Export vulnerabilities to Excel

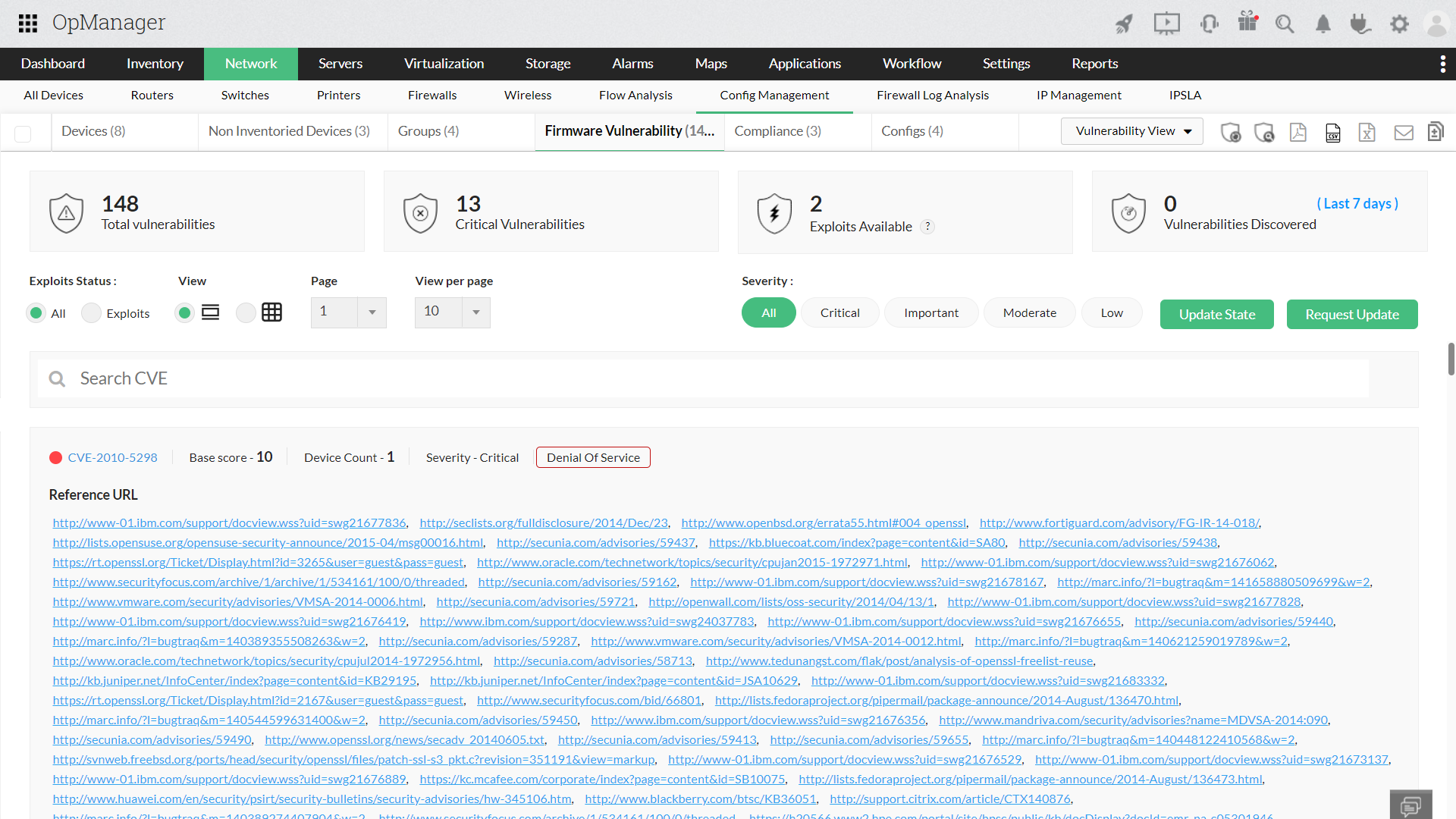pyautogui.click(x=1367, y=133)
